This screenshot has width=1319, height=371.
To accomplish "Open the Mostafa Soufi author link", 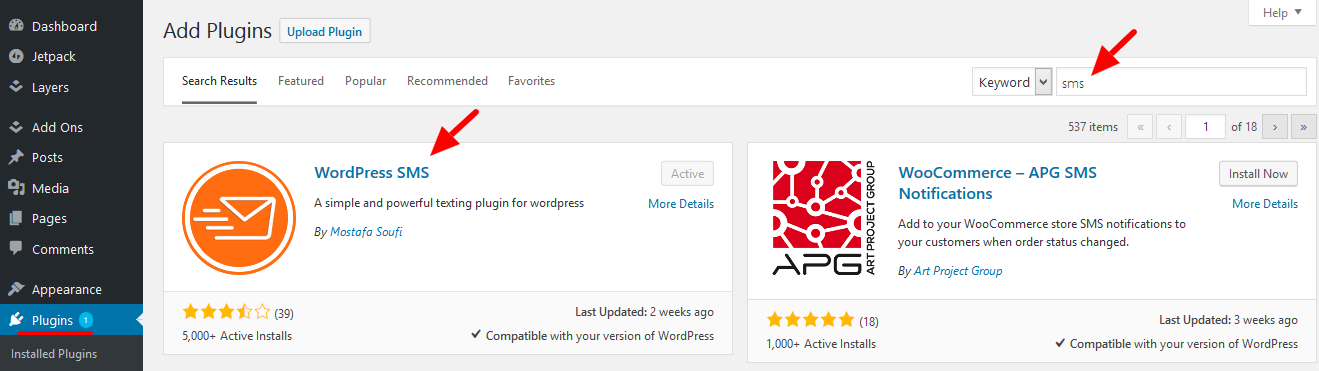I will point(366,232).
